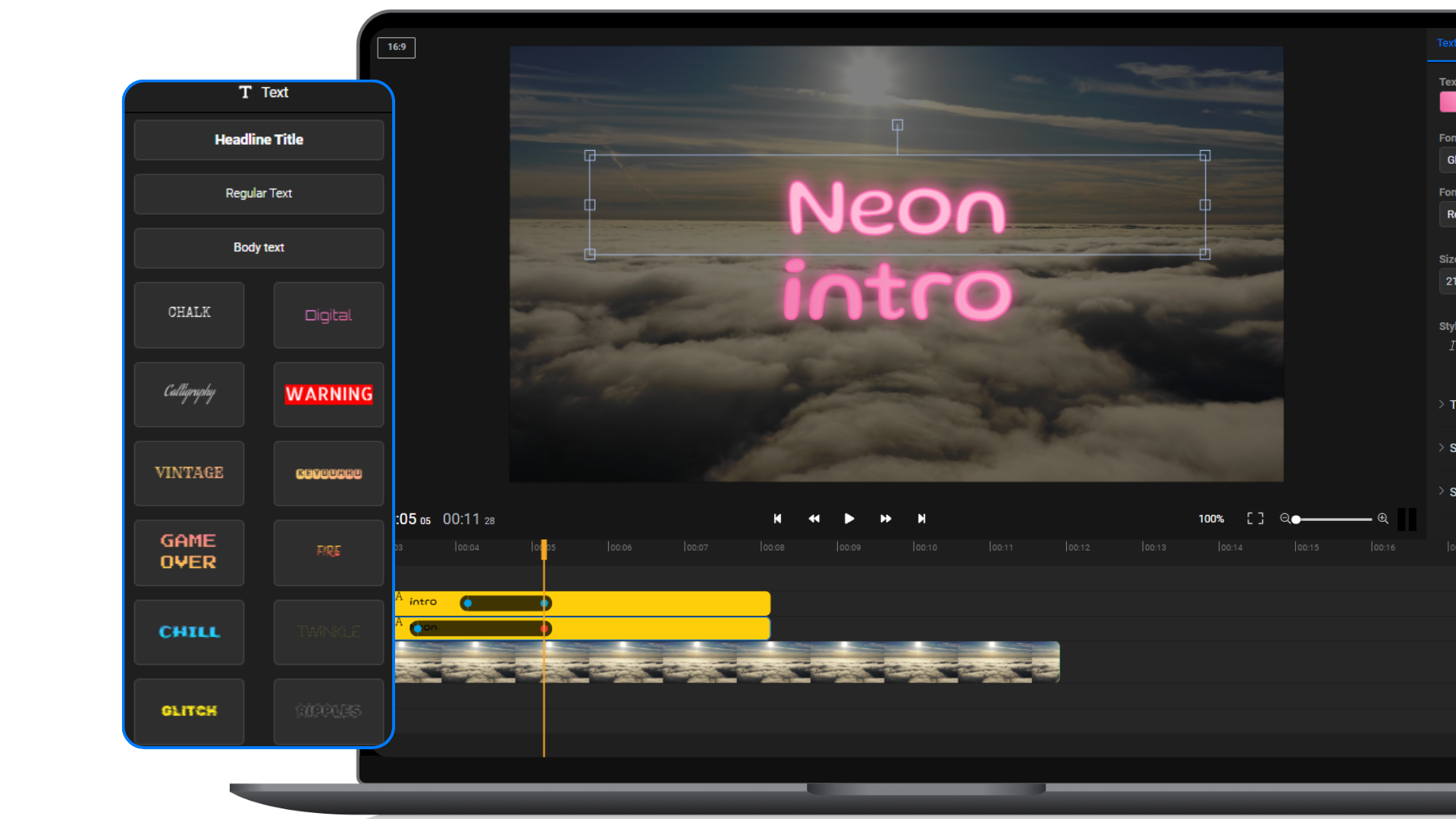Open the 16:9 aspect ratio selector
The image size is (1456, 819).
[397, 47]
